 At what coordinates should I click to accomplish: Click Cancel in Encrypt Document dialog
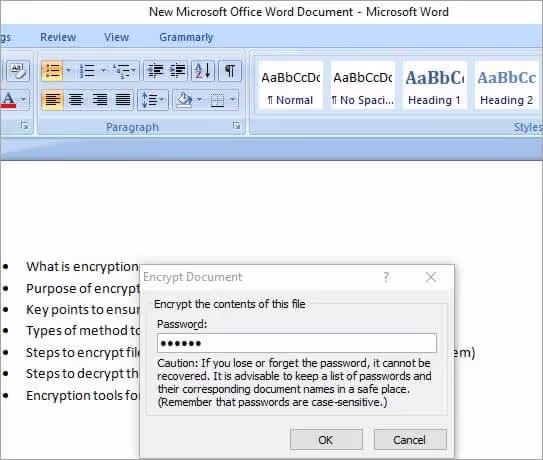[x=410, y=440]
